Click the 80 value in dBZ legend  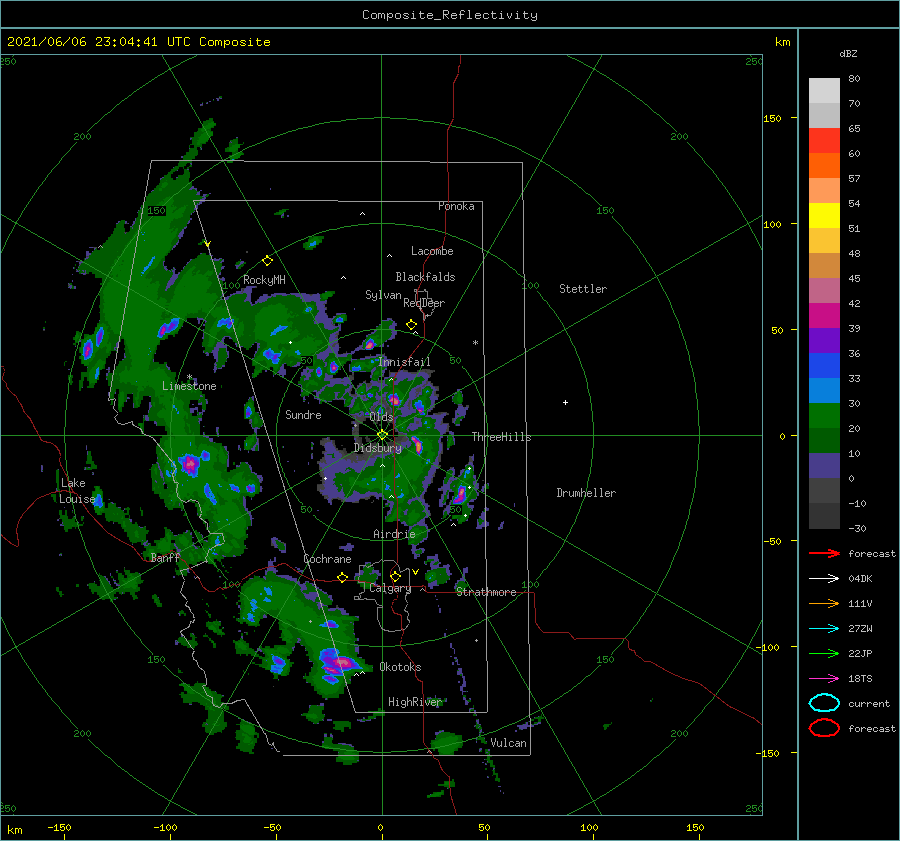854,79
